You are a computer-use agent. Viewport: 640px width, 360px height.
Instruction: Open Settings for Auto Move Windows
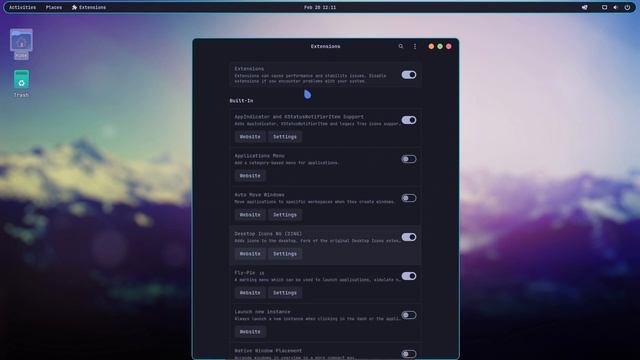(x=285, y=215)
